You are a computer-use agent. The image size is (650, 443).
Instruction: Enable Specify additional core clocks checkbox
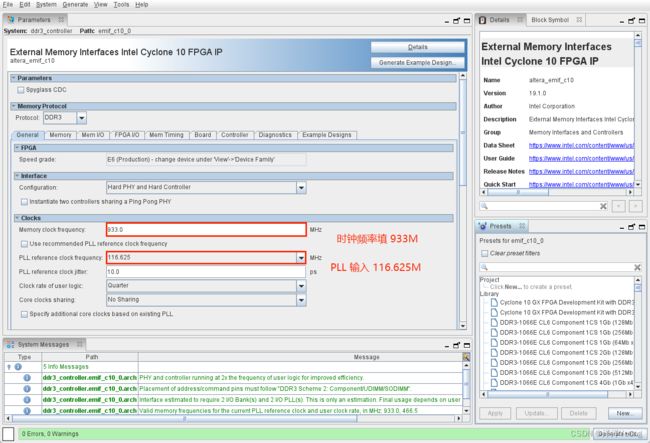pos(24,315)
